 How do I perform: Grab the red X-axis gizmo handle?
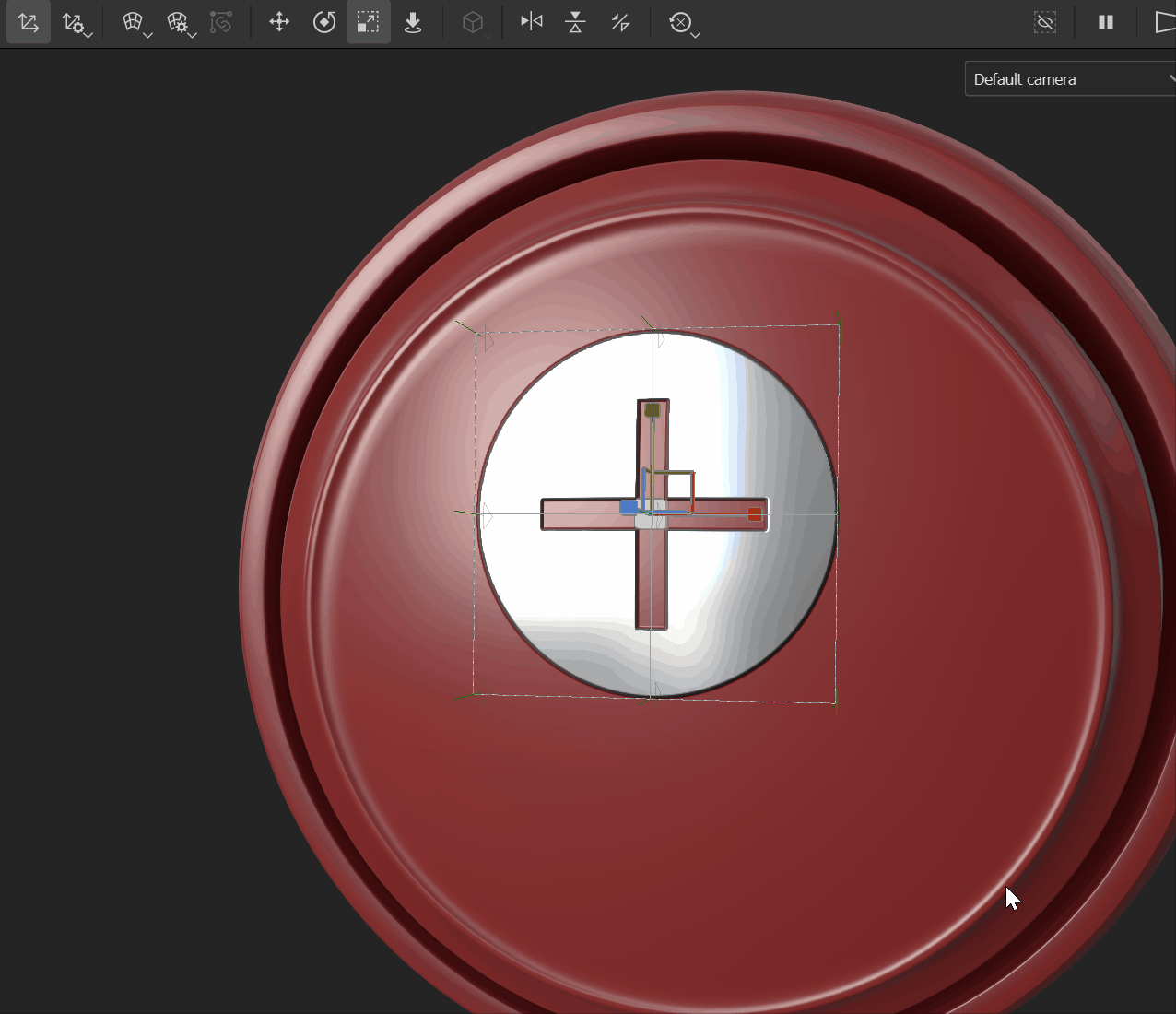(x=755, y=514)
